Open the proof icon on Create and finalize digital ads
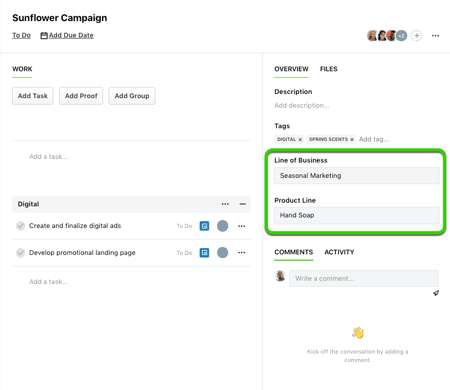Screen dimensions: 450x390 (204, 226)
